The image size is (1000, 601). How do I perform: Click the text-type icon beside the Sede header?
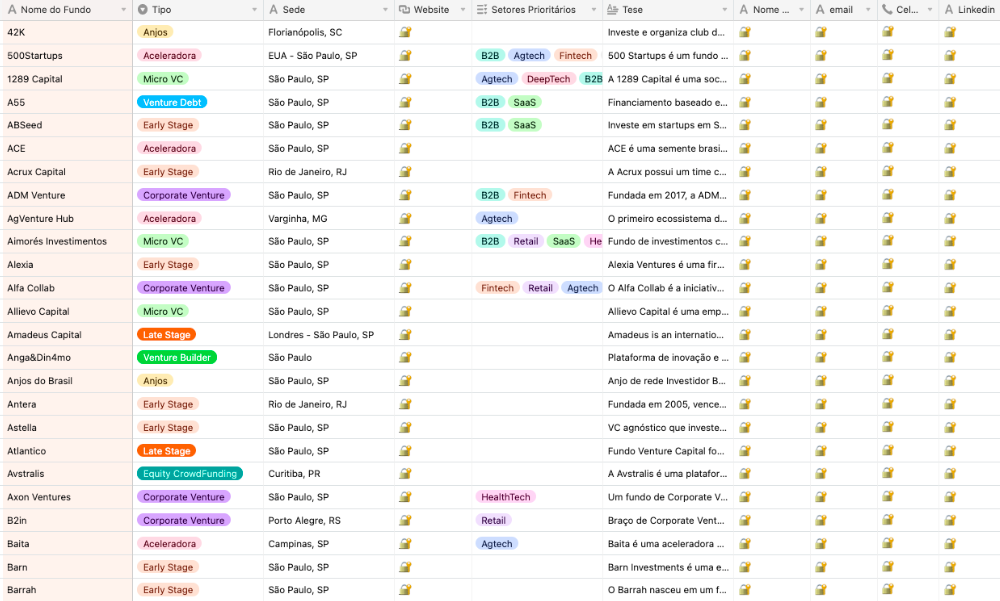pyautogui.click(x=274, y=10)
